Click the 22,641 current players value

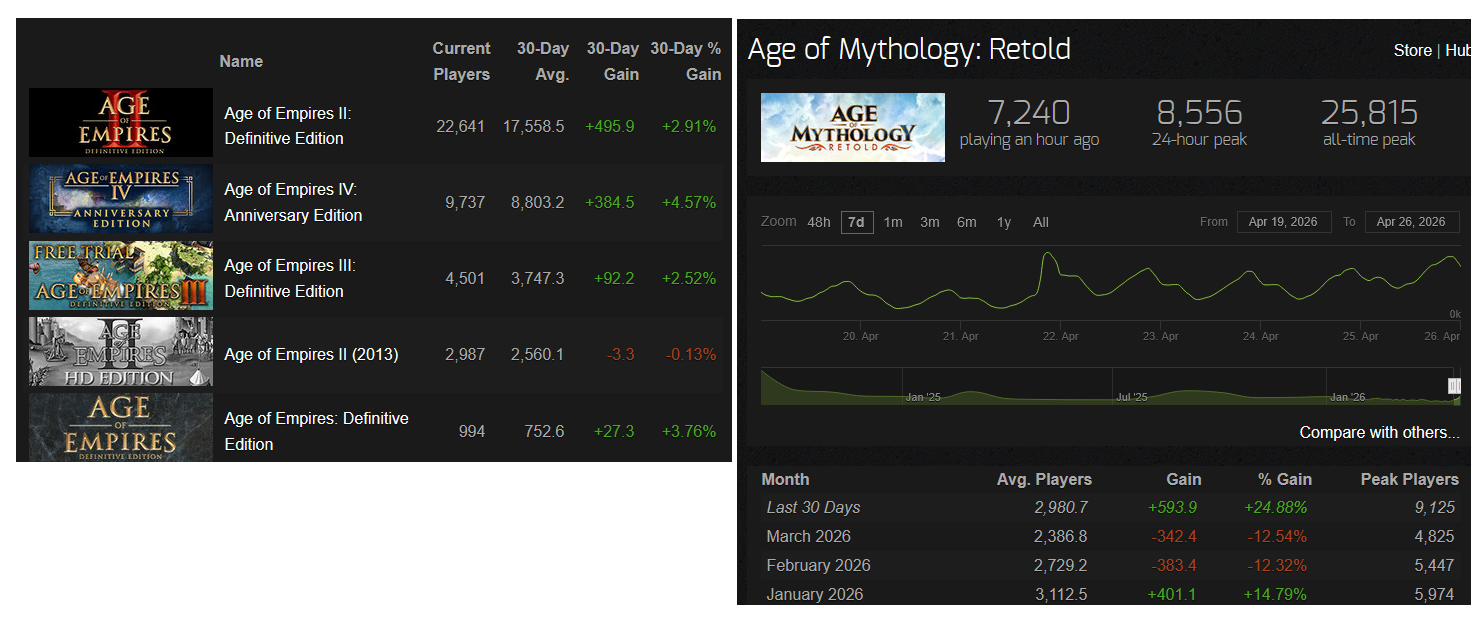click(460, 126)
